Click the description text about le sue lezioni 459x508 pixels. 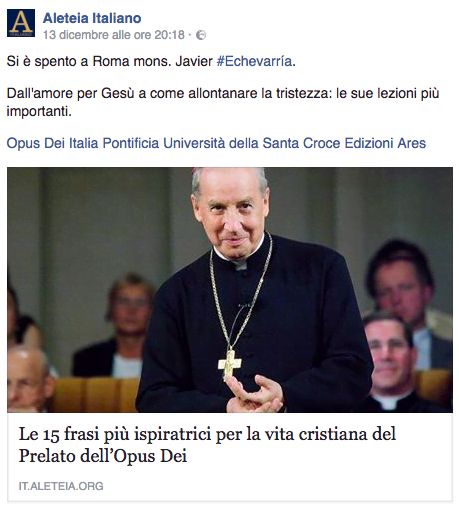click(223, 102)
